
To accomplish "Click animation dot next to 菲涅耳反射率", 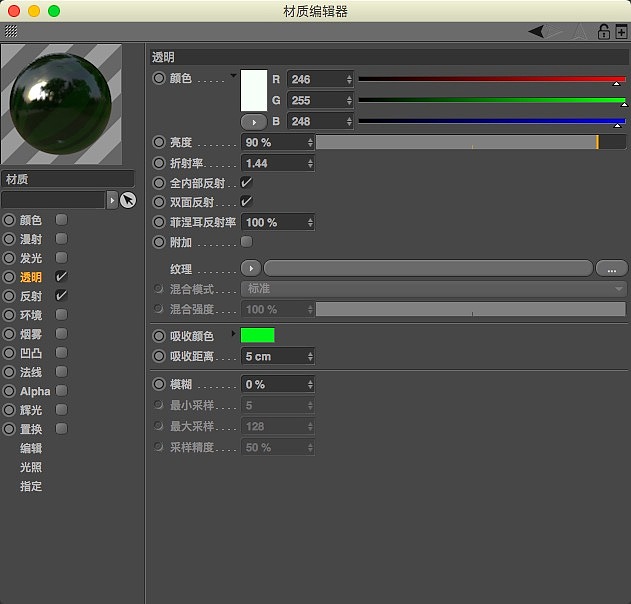I will click(159, 222).
